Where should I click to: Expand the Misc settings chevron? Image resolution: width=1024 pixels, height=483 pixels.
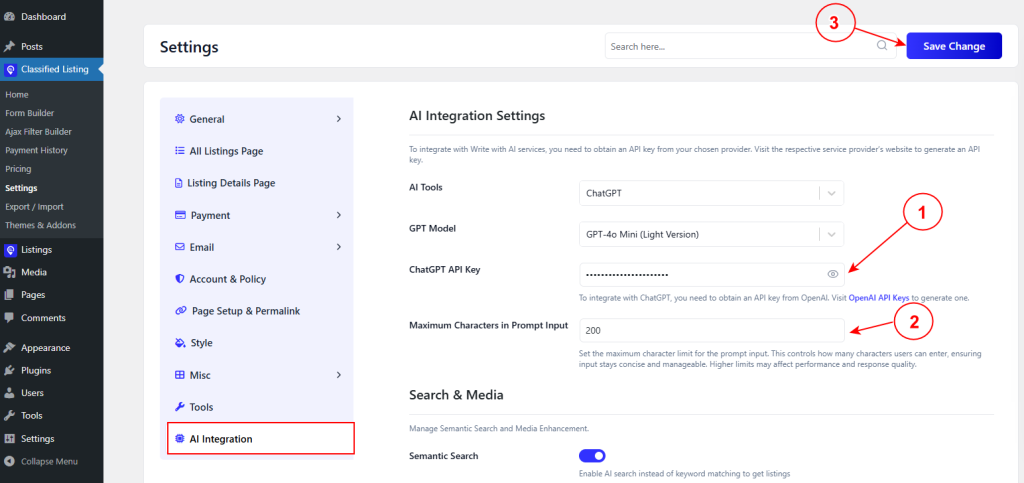tap(338, 375)
